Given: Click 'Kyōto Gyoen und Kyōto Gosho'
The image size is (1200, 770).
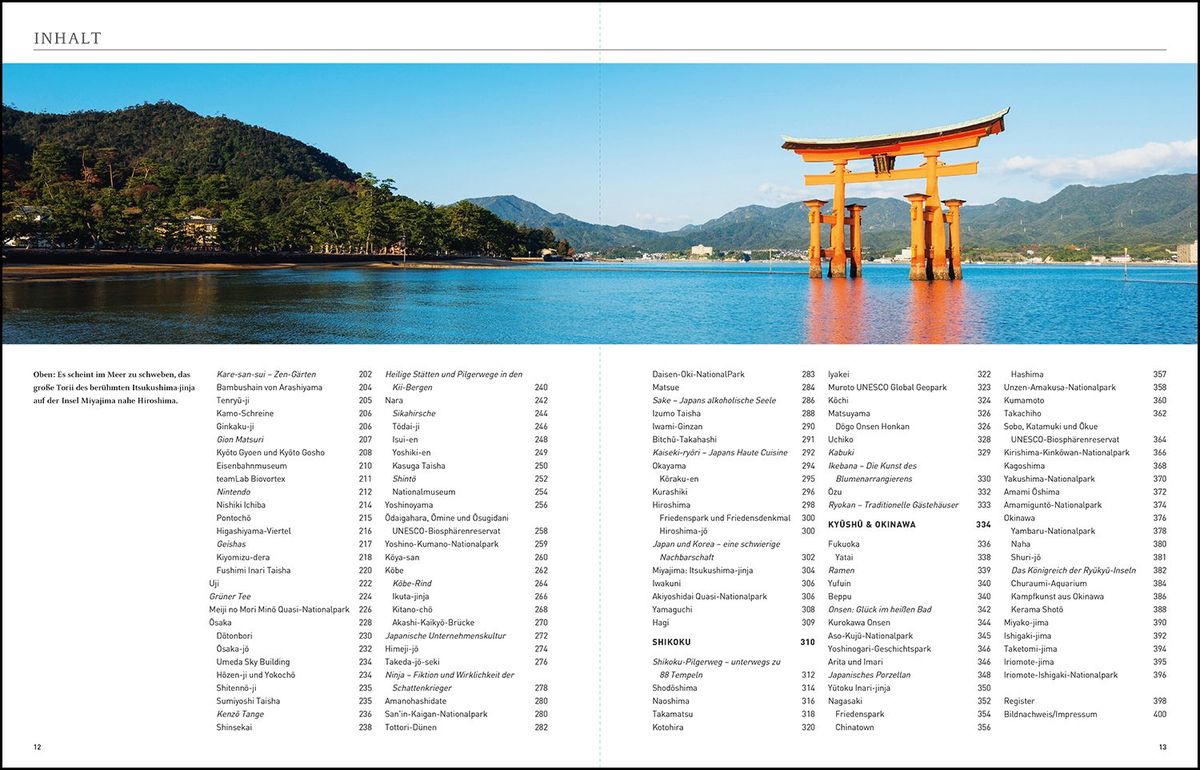Looking at the screenshot, I should click(273, 452).
